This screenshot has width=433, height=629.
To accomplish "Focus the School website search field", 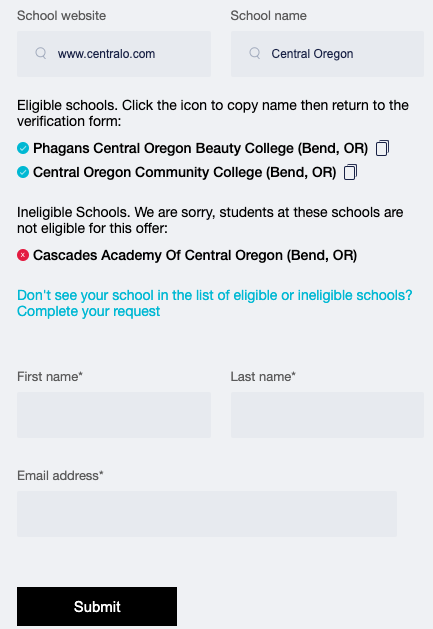I will 114,54.
